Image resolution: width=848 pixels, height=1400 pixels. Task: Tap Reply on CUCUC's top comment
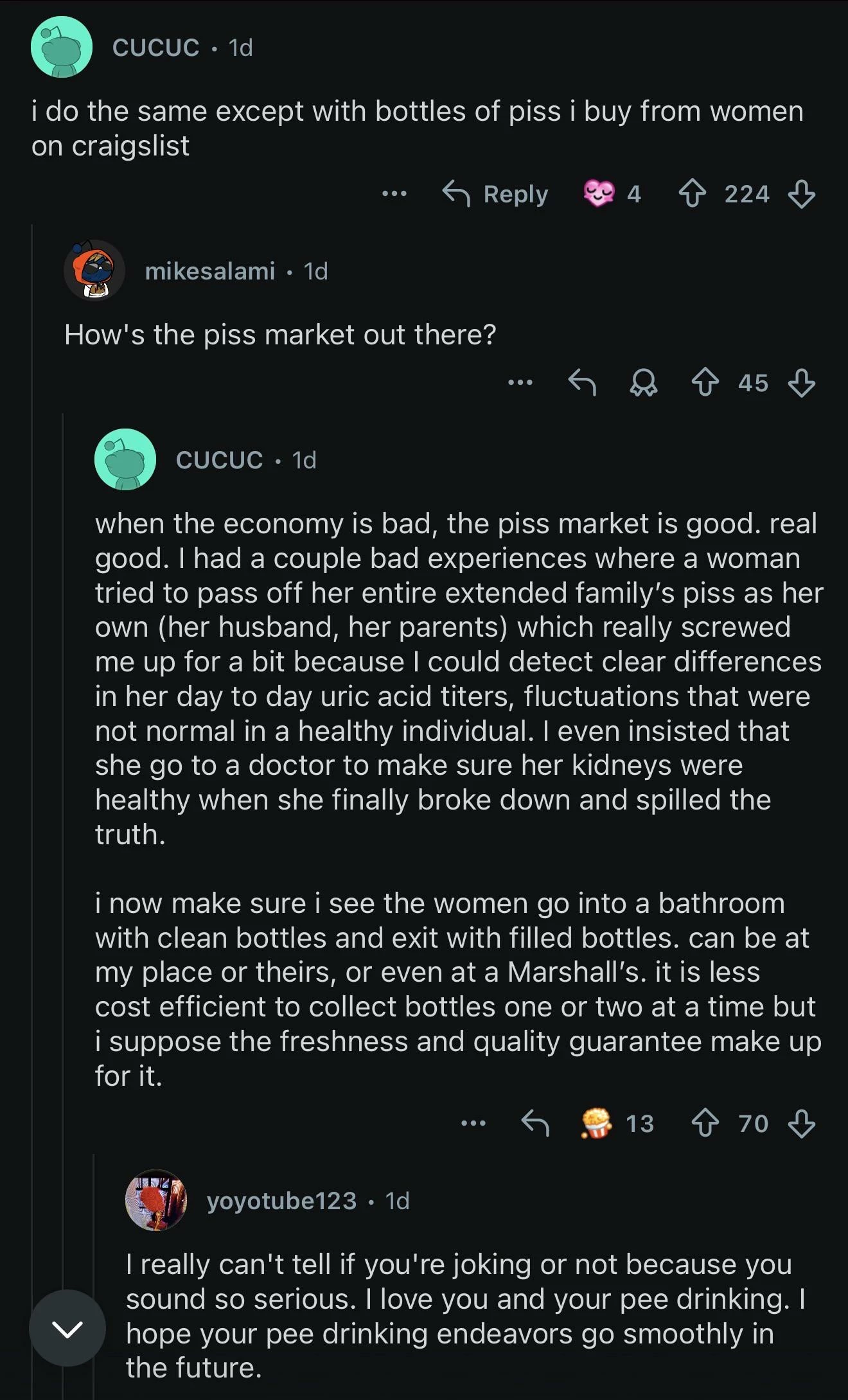(495, 194)
